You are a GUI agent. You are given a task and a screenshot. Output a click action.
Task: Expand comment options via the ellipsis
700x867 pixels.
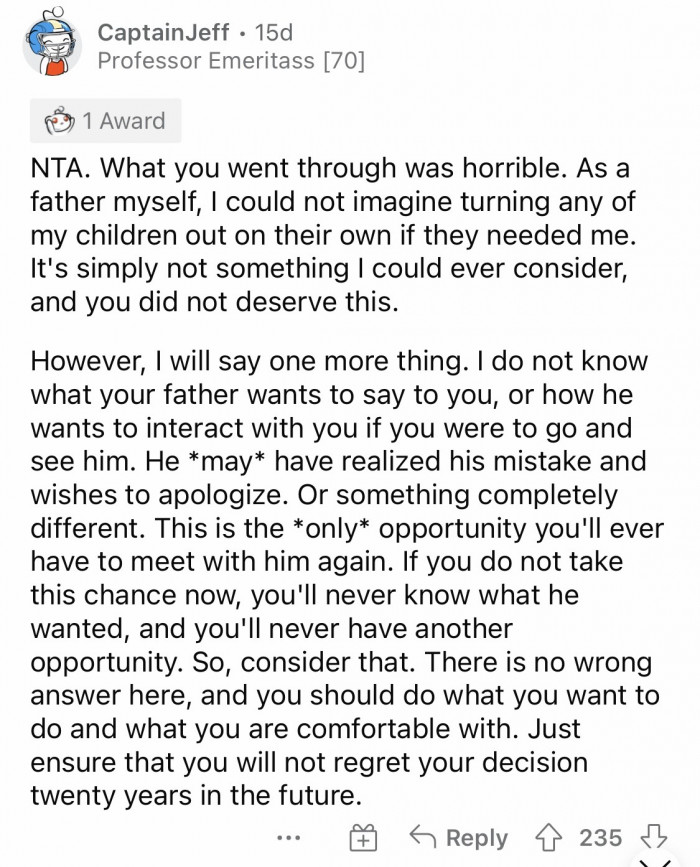(289, 840)
